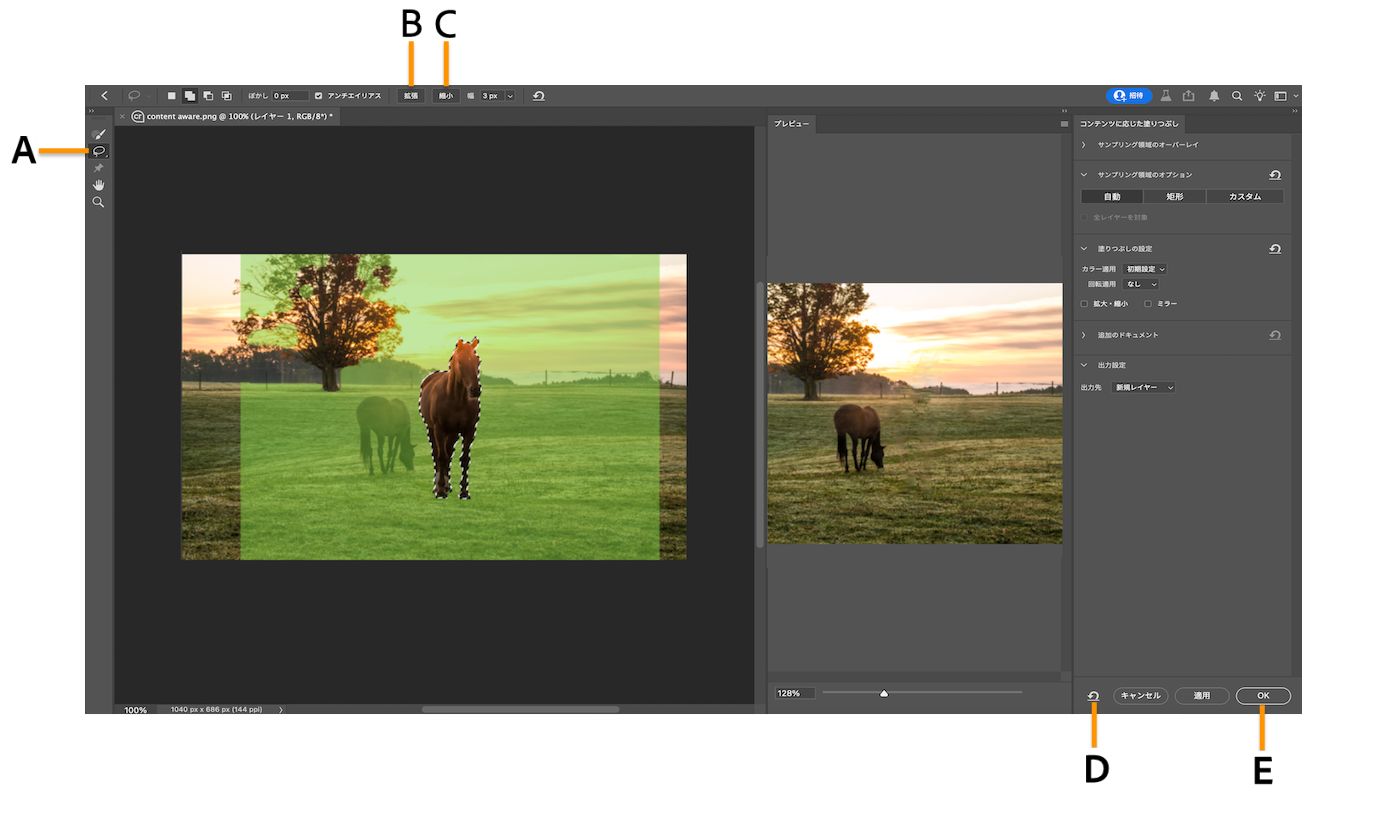Collapse the 塗りつぶしの設定 section
Image resolution: width=1380 pixels, height=815 pixels.
(1083, 248)
